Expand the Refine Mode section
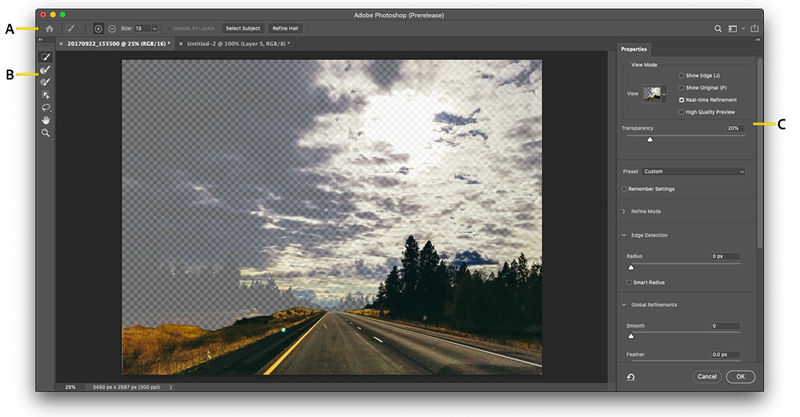This screenshot has height=417, width=800. [x=623, y=211]
